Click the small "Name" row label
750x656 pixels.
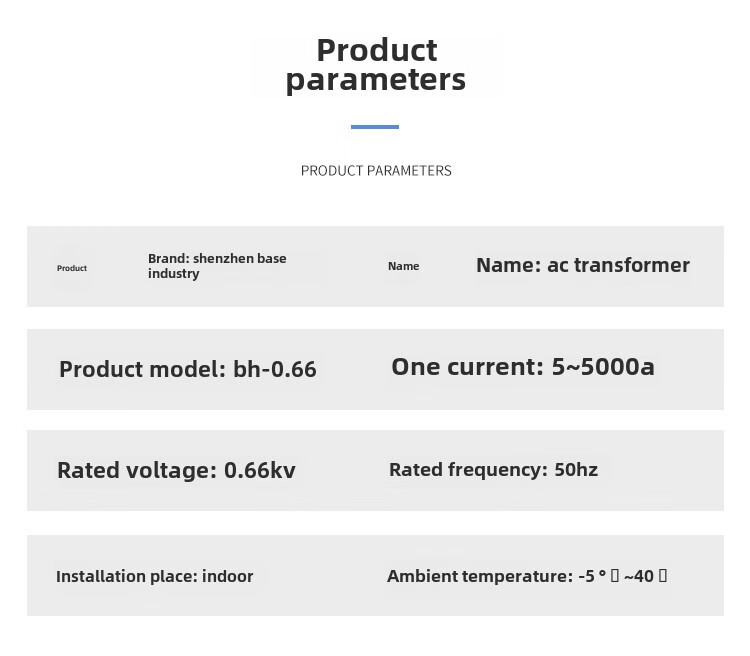[403, 266]
